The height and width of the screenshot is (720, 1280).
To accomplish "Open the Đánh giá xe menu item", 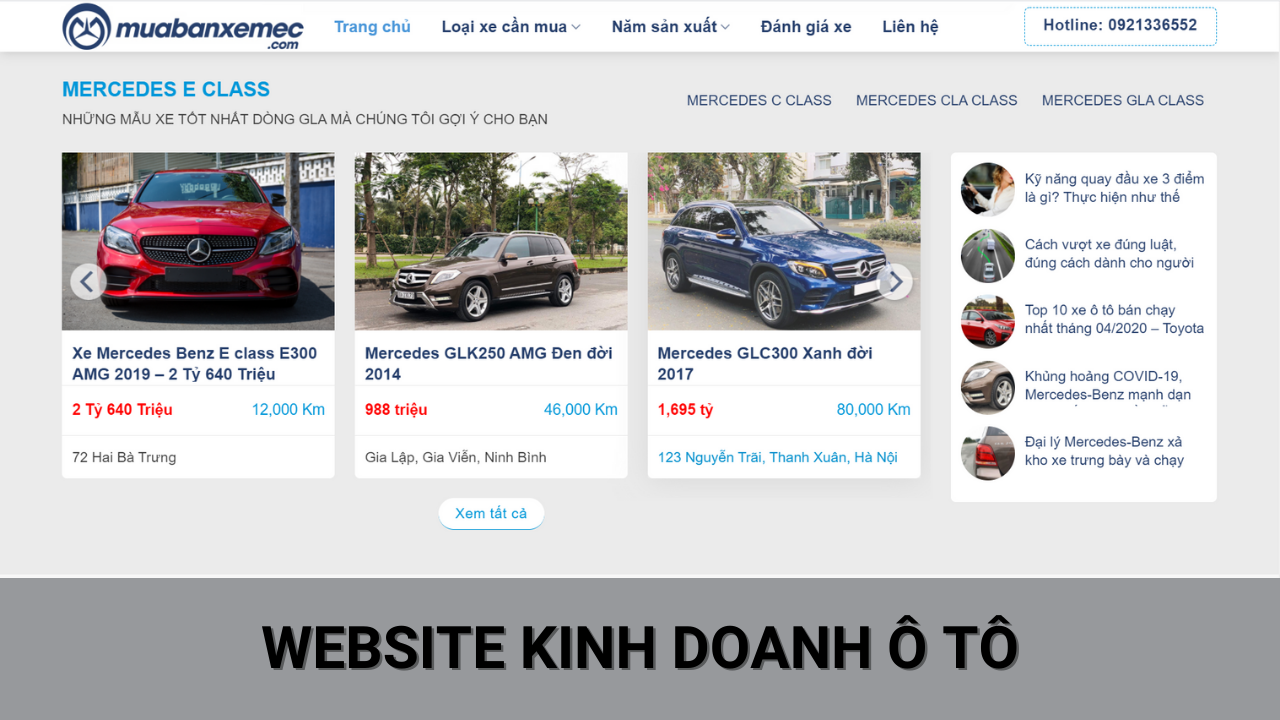I will (x=806, y=27).
